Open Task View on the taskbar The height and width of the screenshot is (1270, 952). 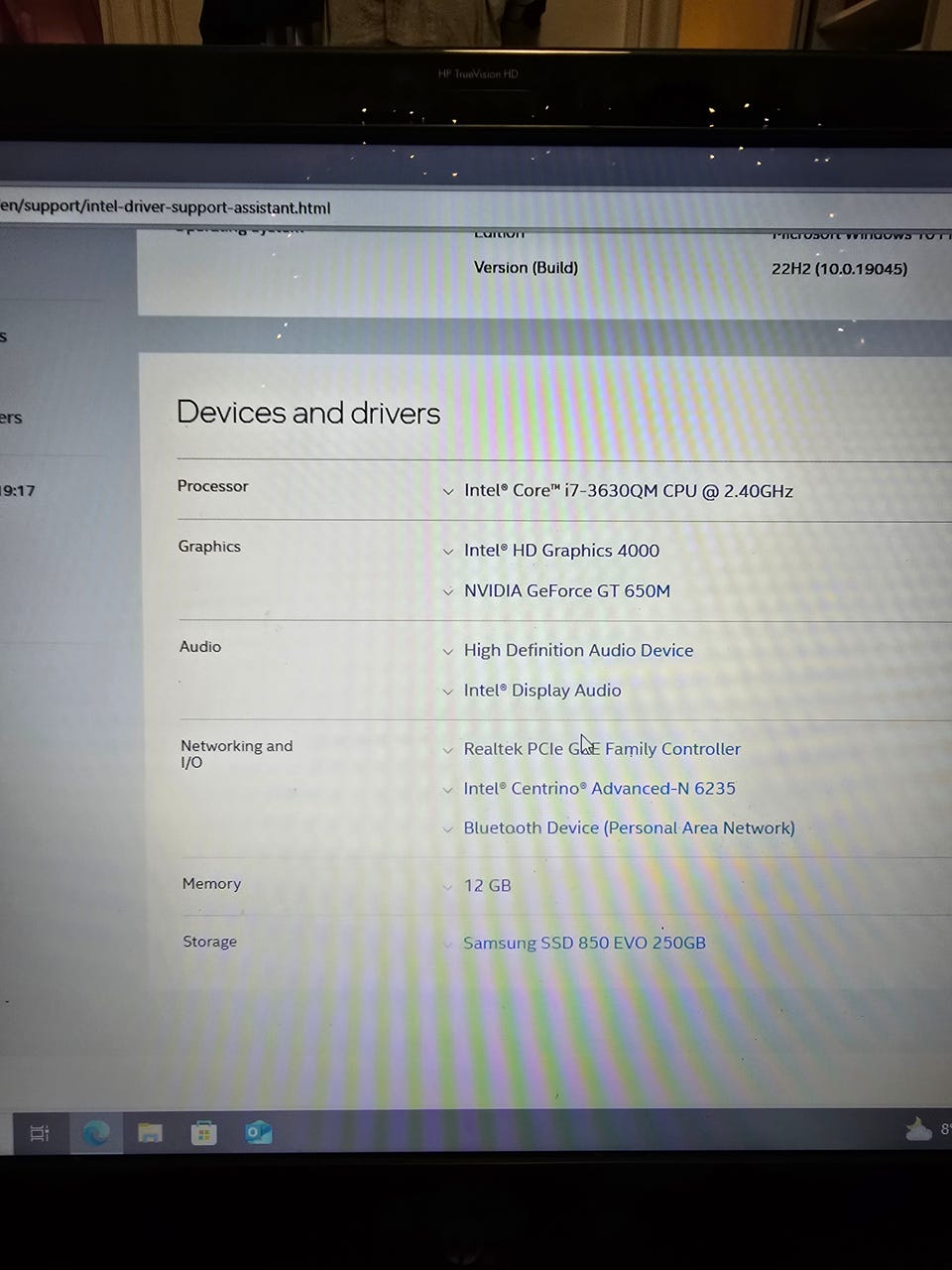40,1132
